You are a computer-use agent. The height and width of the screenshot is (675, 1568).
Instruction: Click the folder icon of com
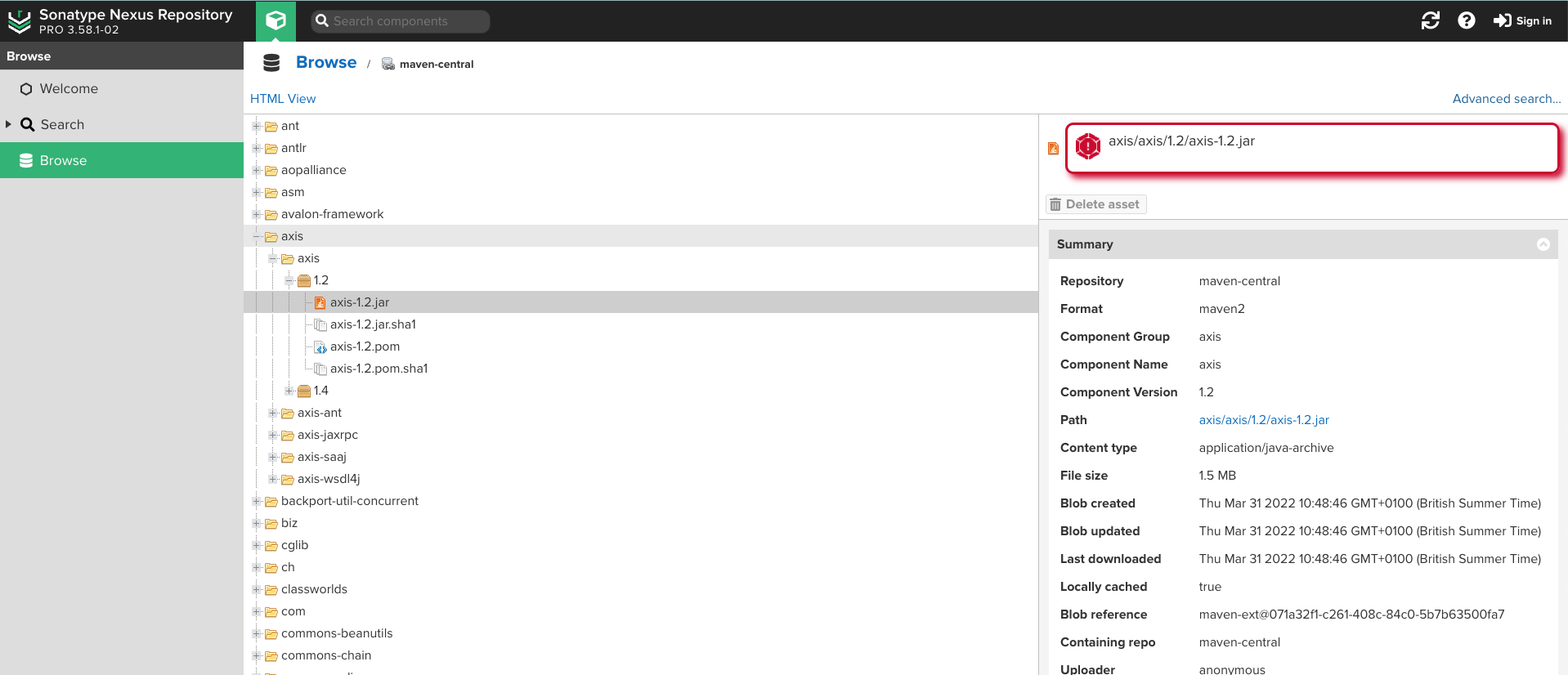[271, 612]
